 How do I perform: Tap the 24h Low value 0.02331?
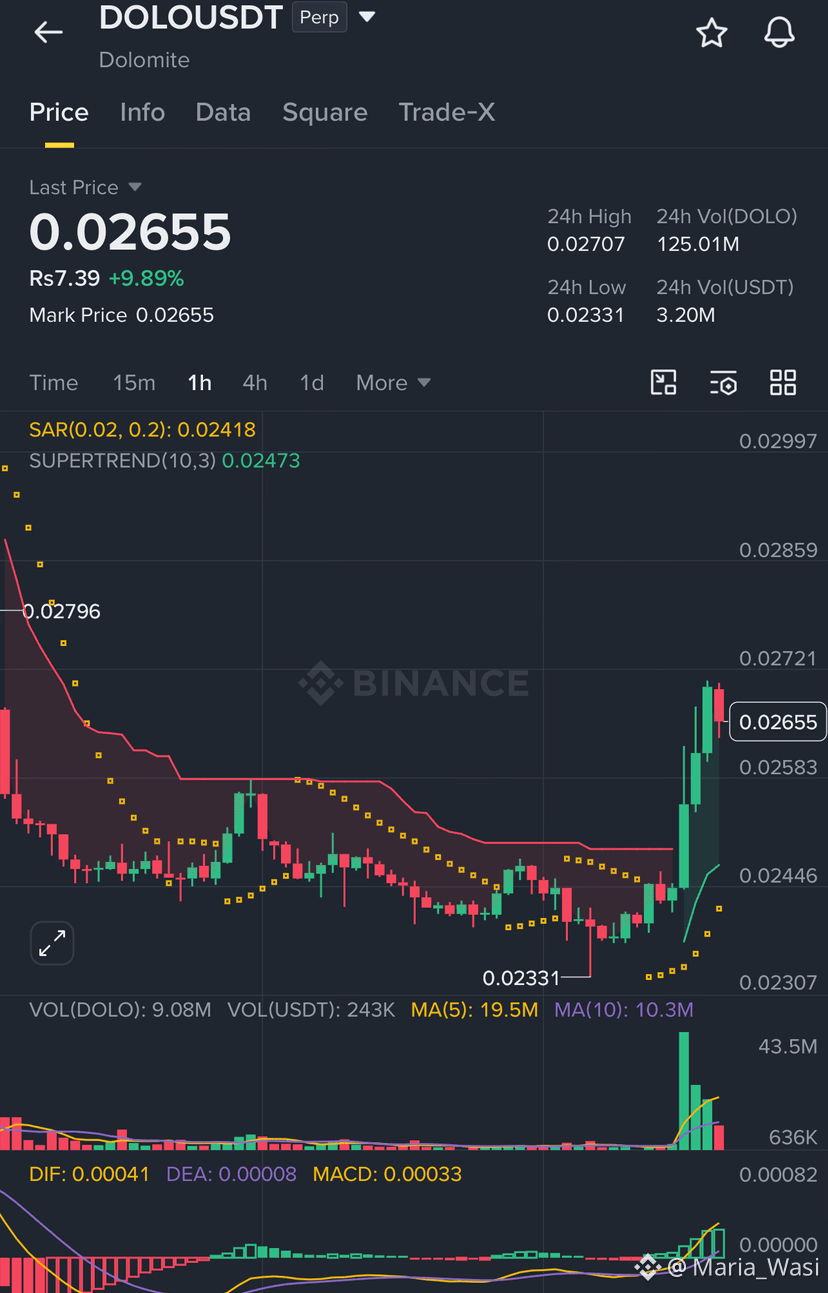click(586, 315)
